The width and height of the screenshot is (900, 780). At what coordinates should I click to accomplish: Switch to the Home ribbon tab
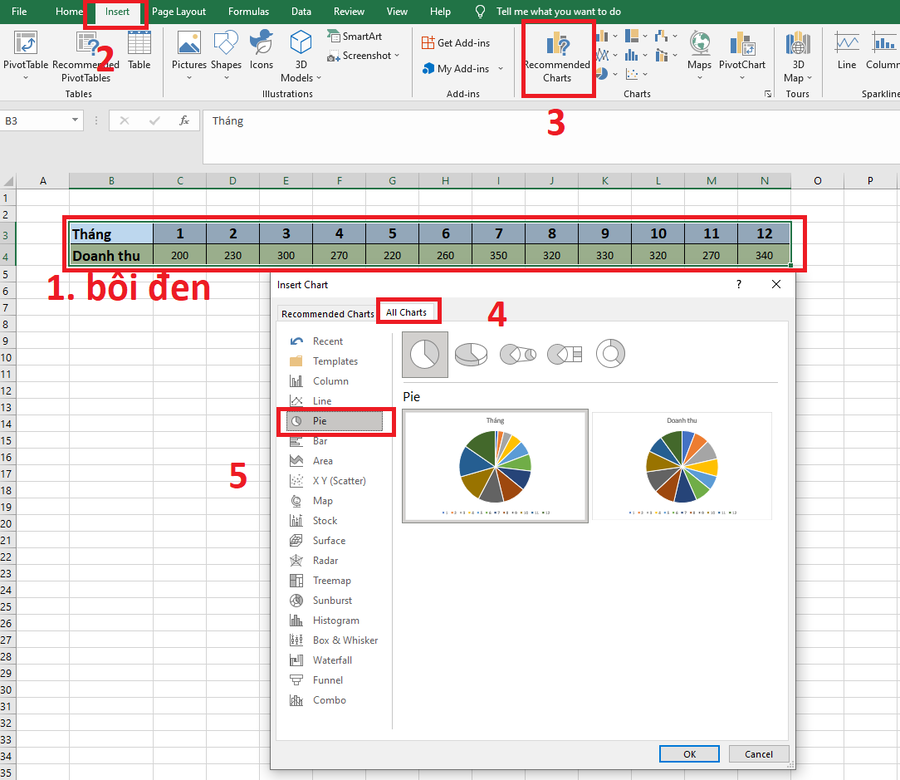68,11
